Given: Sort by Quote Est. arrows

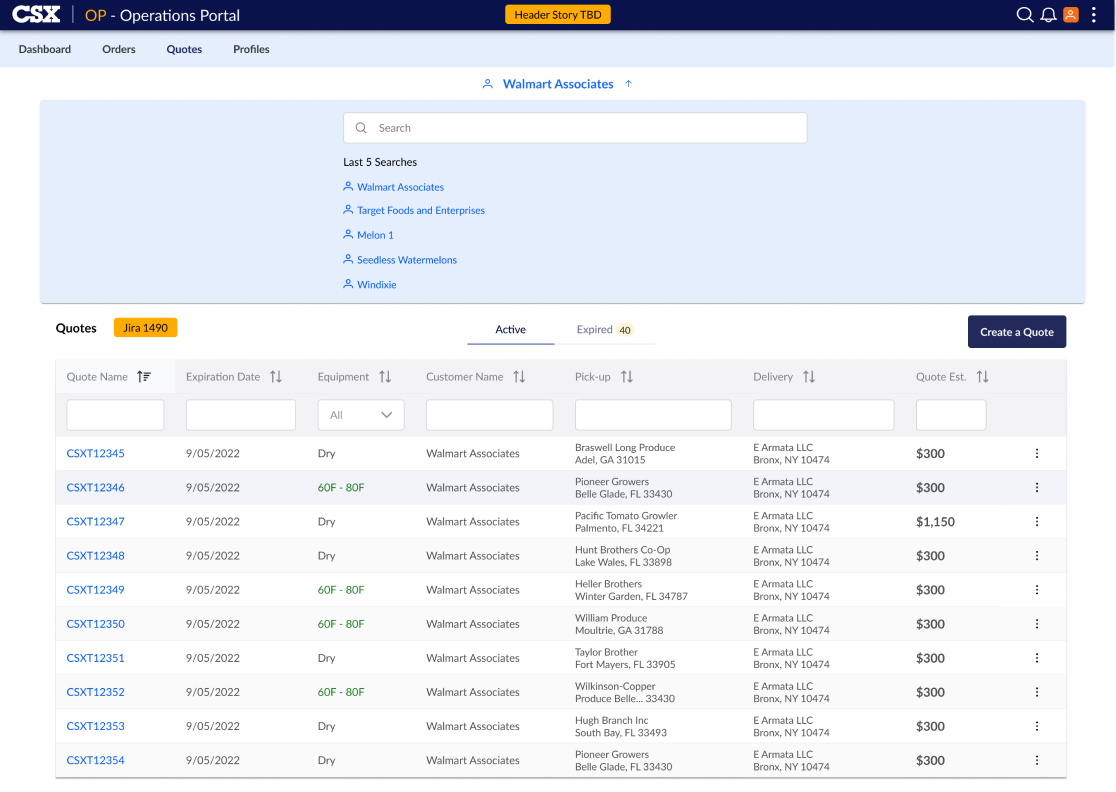Looking at the screenshot, I should coord(983,376).
